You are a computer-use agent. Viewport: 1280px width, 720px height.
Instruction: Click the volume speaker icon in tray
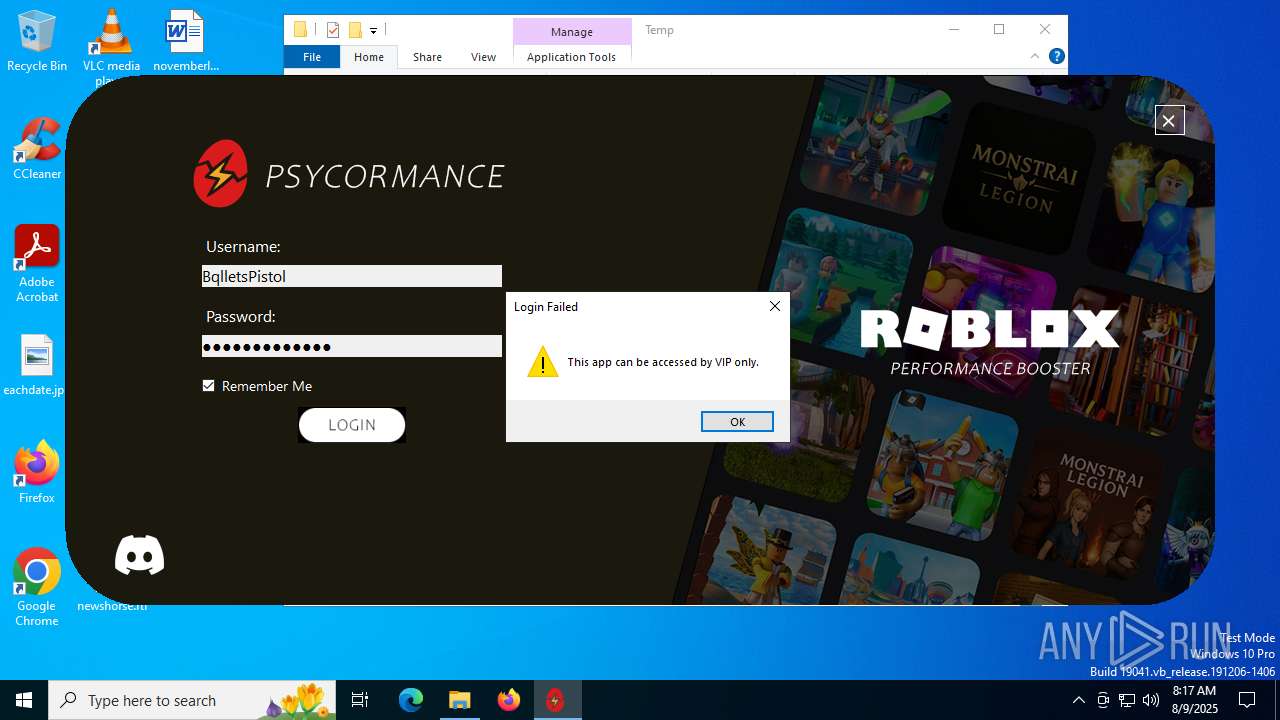pyautogui.click(x=1151, y=700)
